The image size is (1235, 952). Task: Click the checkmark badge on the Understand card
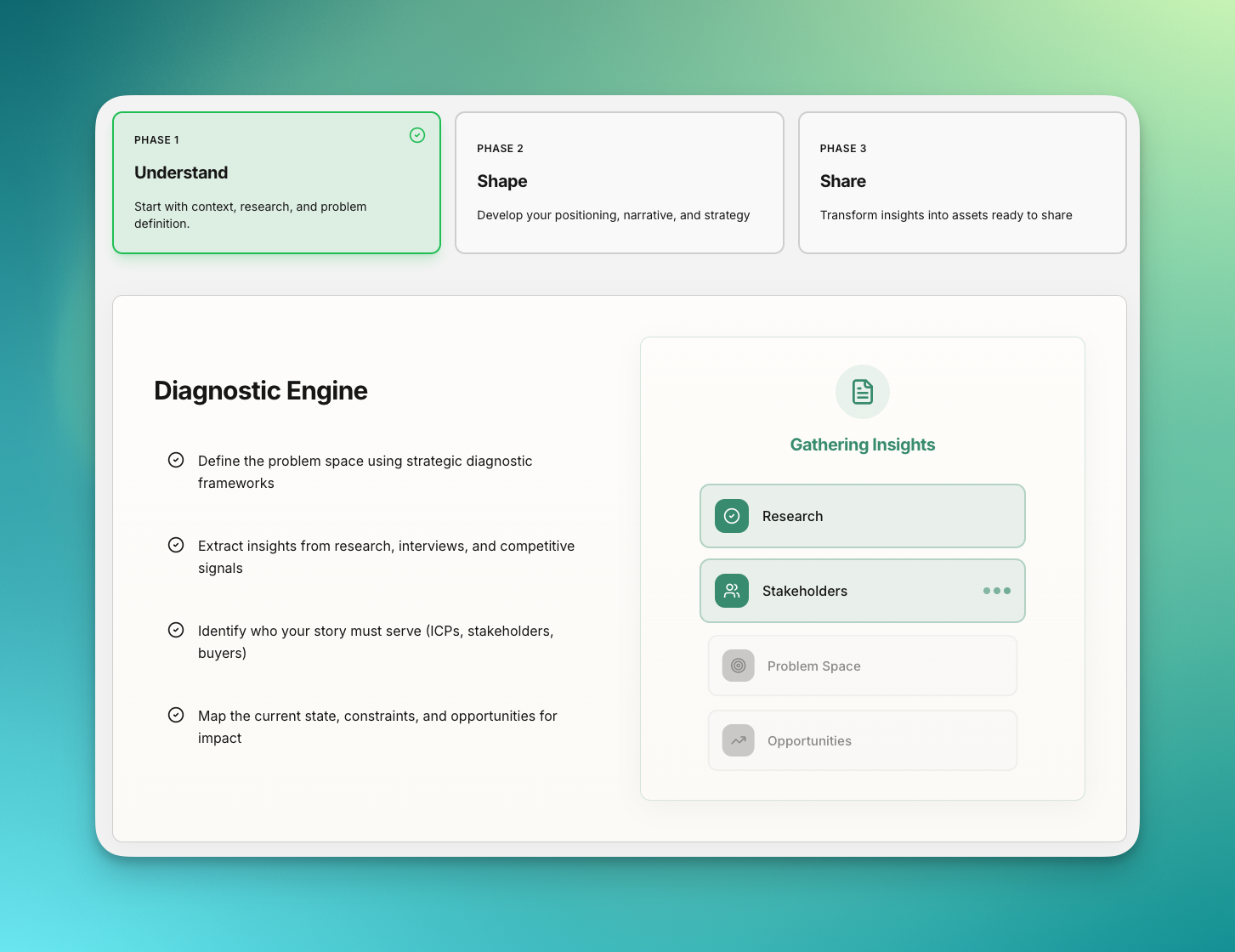pyautogui.click(x=417, y=135)
